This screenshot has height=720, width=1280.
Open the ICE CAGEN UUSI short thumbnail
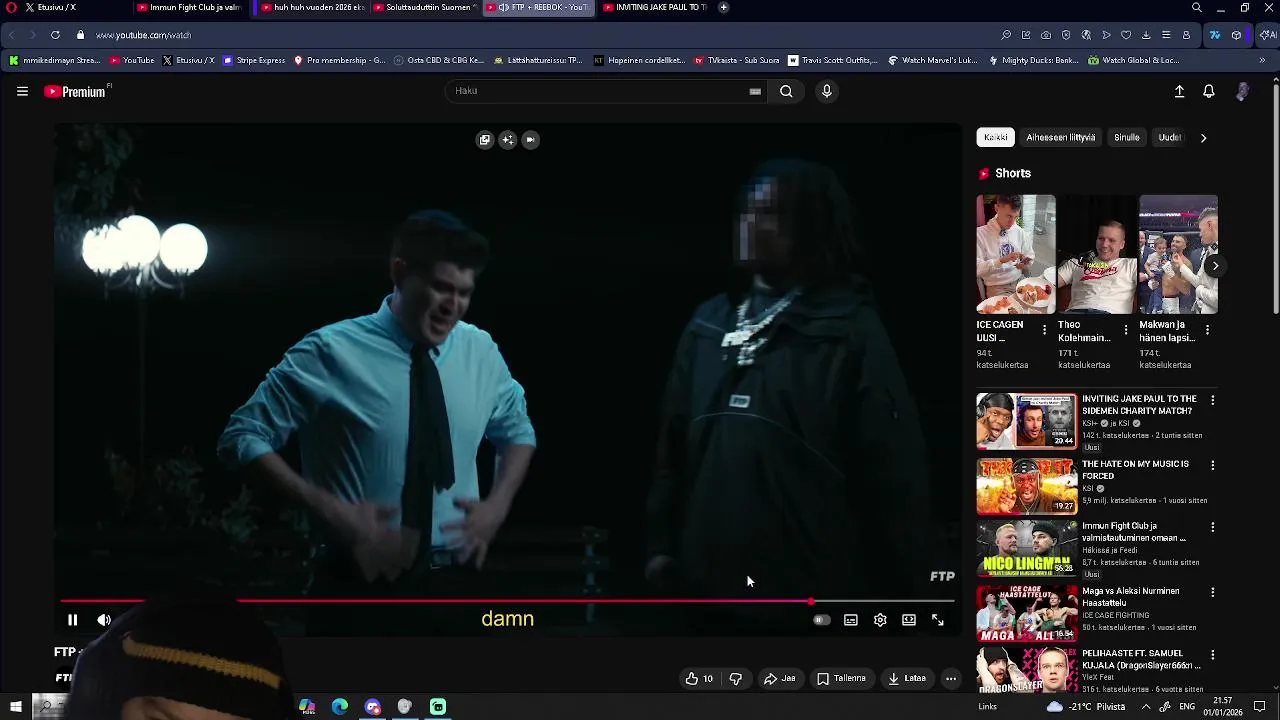coord(1015,254)
